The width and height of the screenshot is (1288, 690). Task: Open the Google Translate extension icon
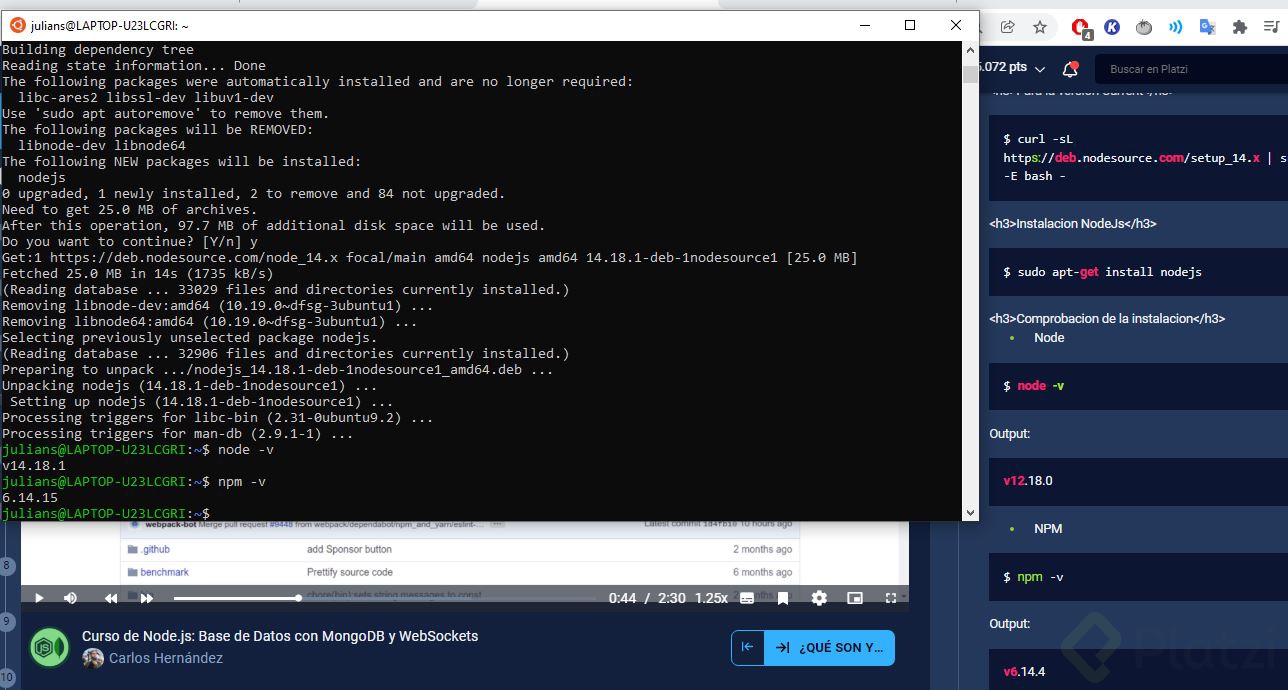coord(1208,27)
